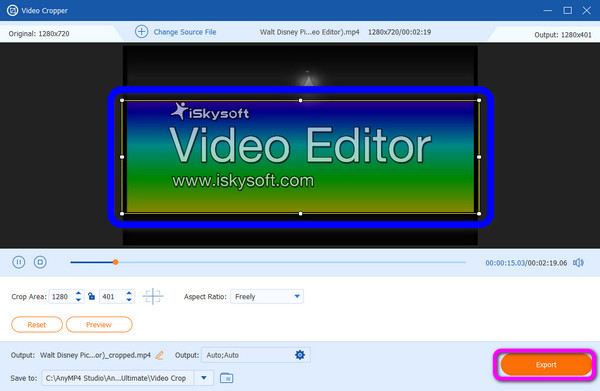Viewport: 600px width, 391px height.
Task: Decrease crop height with down arrow
Action: pos(129,300)
